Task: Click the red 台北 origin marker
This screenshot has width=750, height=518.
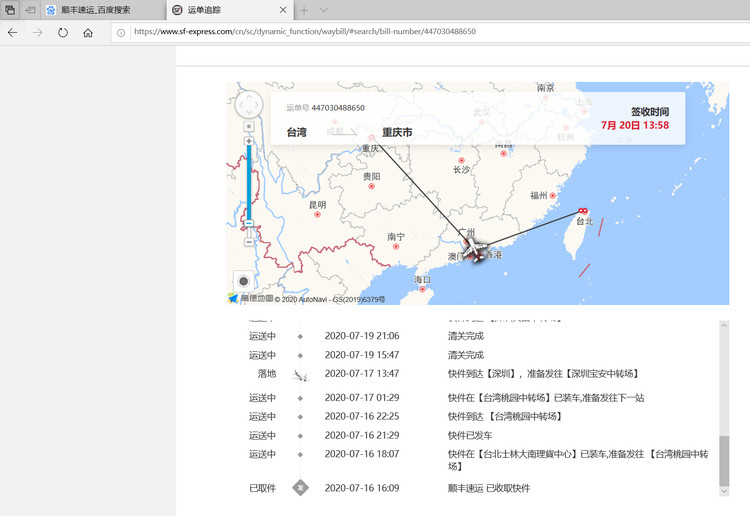Action: click(x=583, y=211)
